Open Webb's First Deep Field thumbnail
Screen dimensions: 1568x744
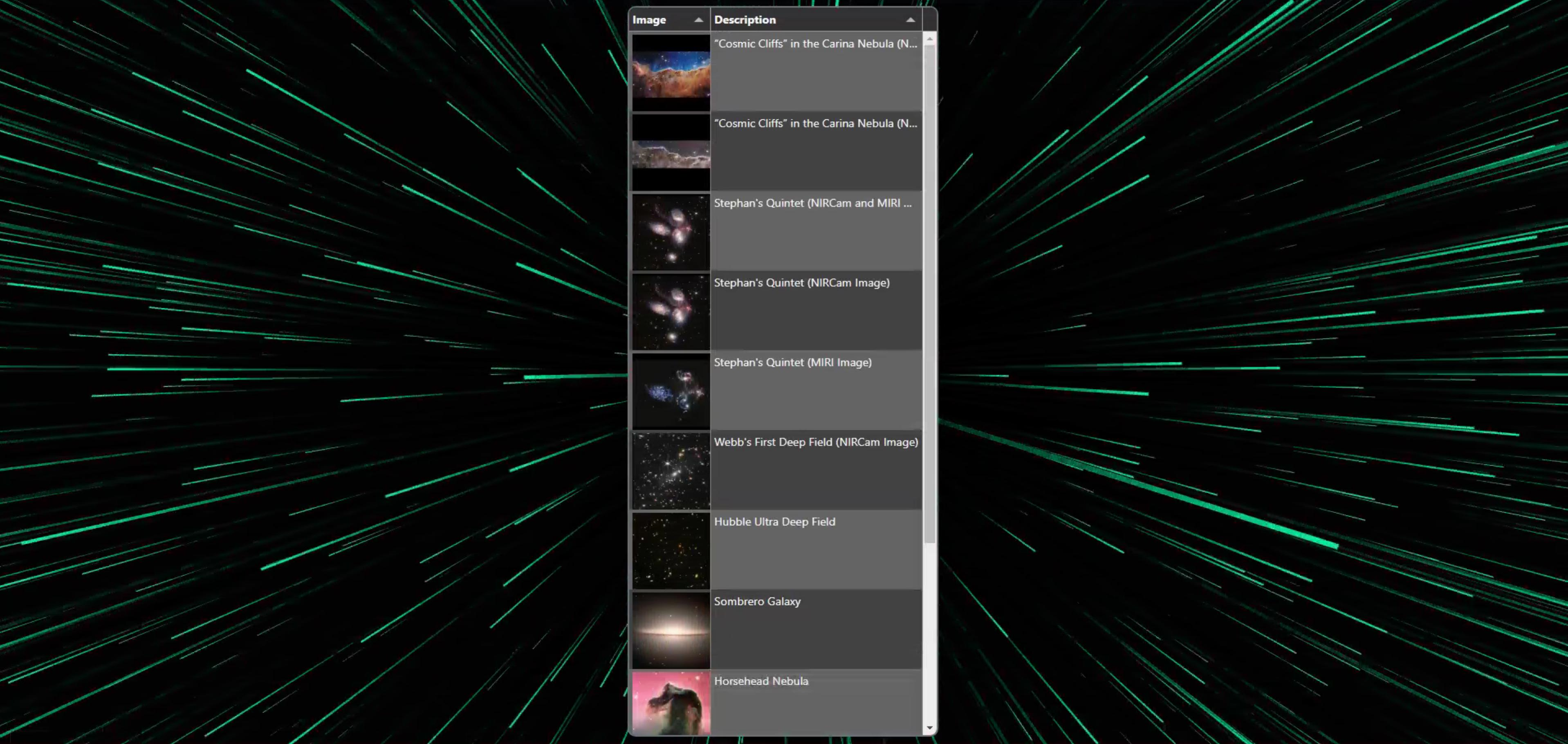(671, 471)
